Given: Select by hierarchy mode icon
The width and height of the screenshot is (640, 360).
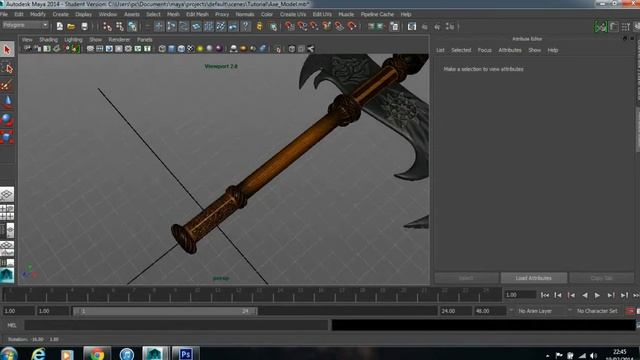Looking at the screenshot, I should point(107,27).
